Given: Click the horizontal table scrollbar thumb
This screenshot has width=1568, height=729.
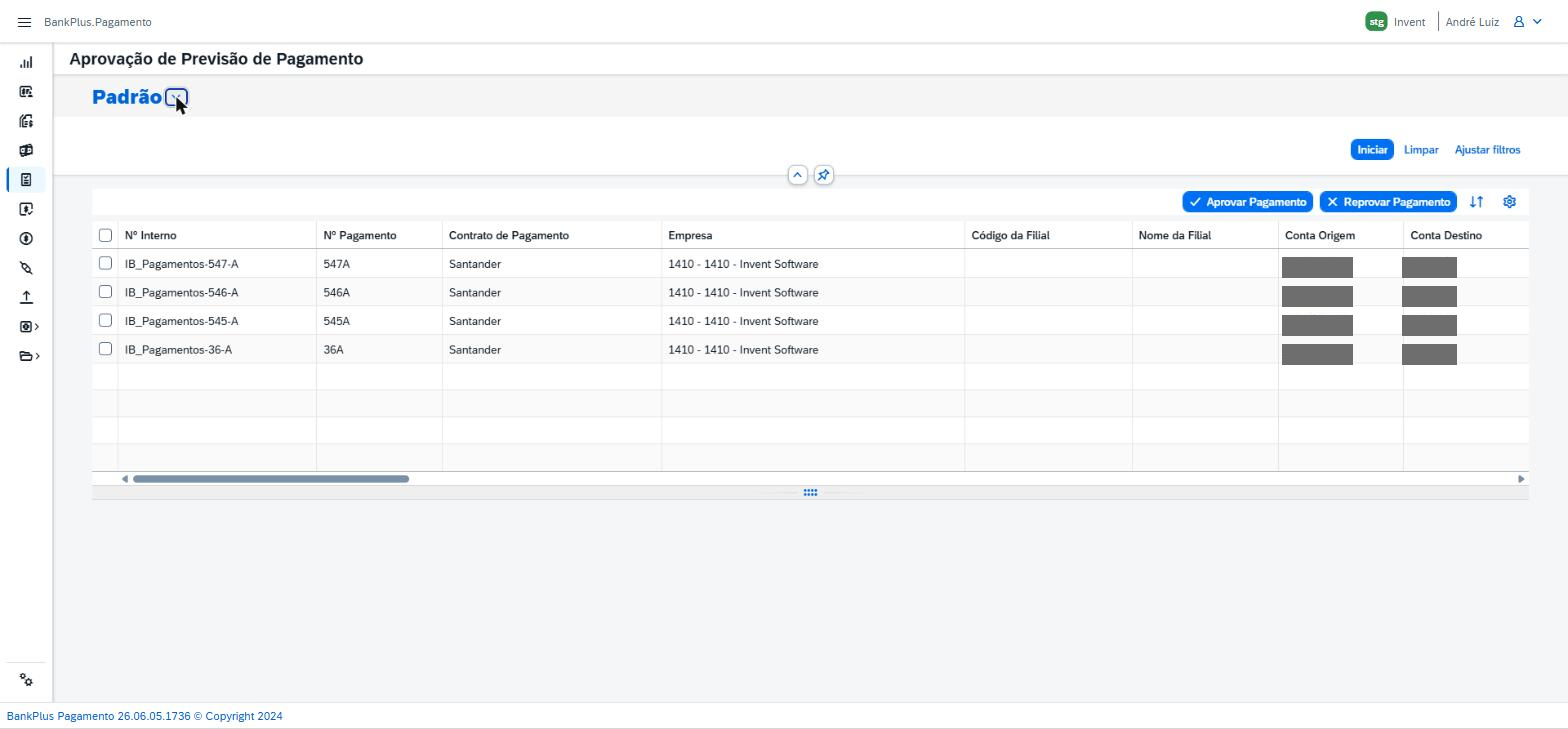Looking at the screenshot, I should 271,479.
